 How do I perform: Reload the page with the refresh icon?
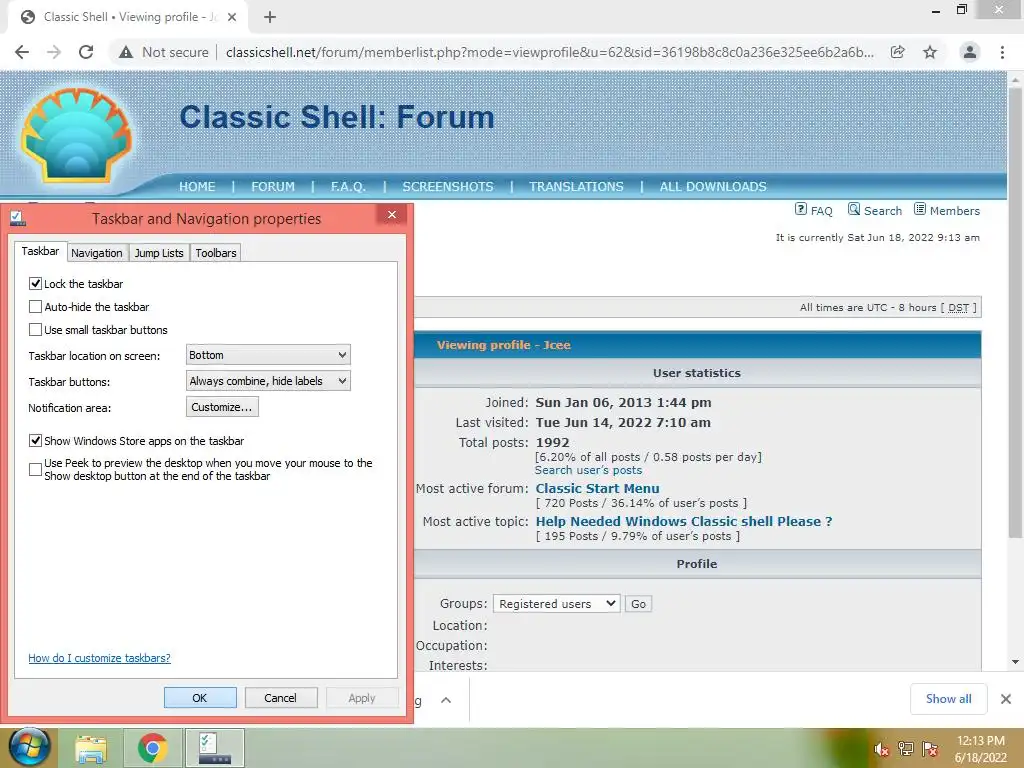pos(86,52)
